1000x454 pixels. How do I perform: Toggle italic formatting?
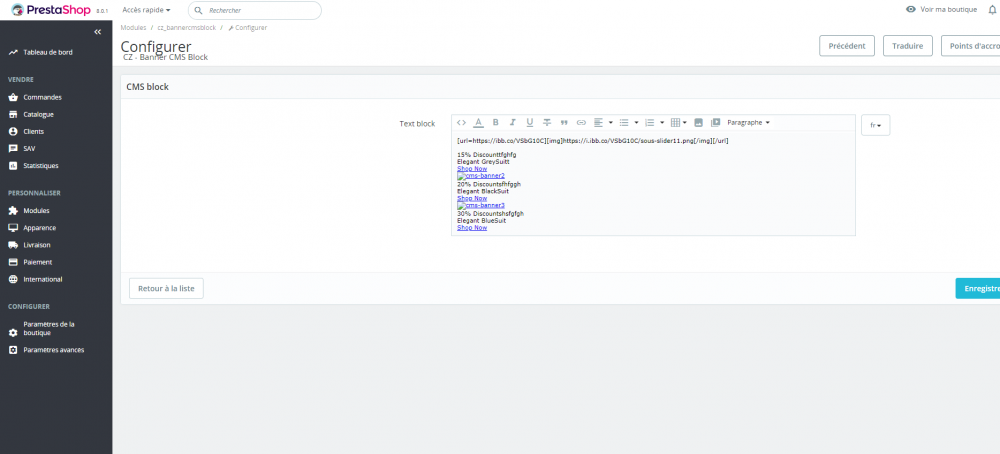512,122
